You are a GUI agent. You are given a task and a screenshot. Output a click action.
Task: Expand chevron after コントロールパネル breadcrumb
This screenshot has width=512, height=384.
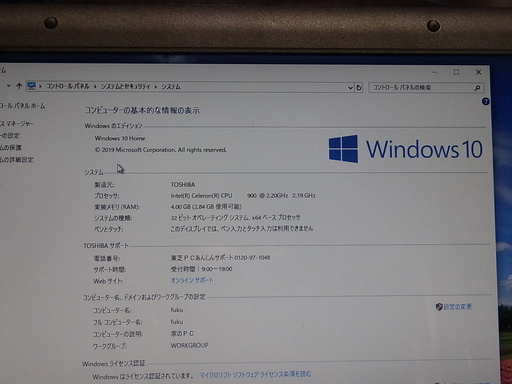(95, 87)
